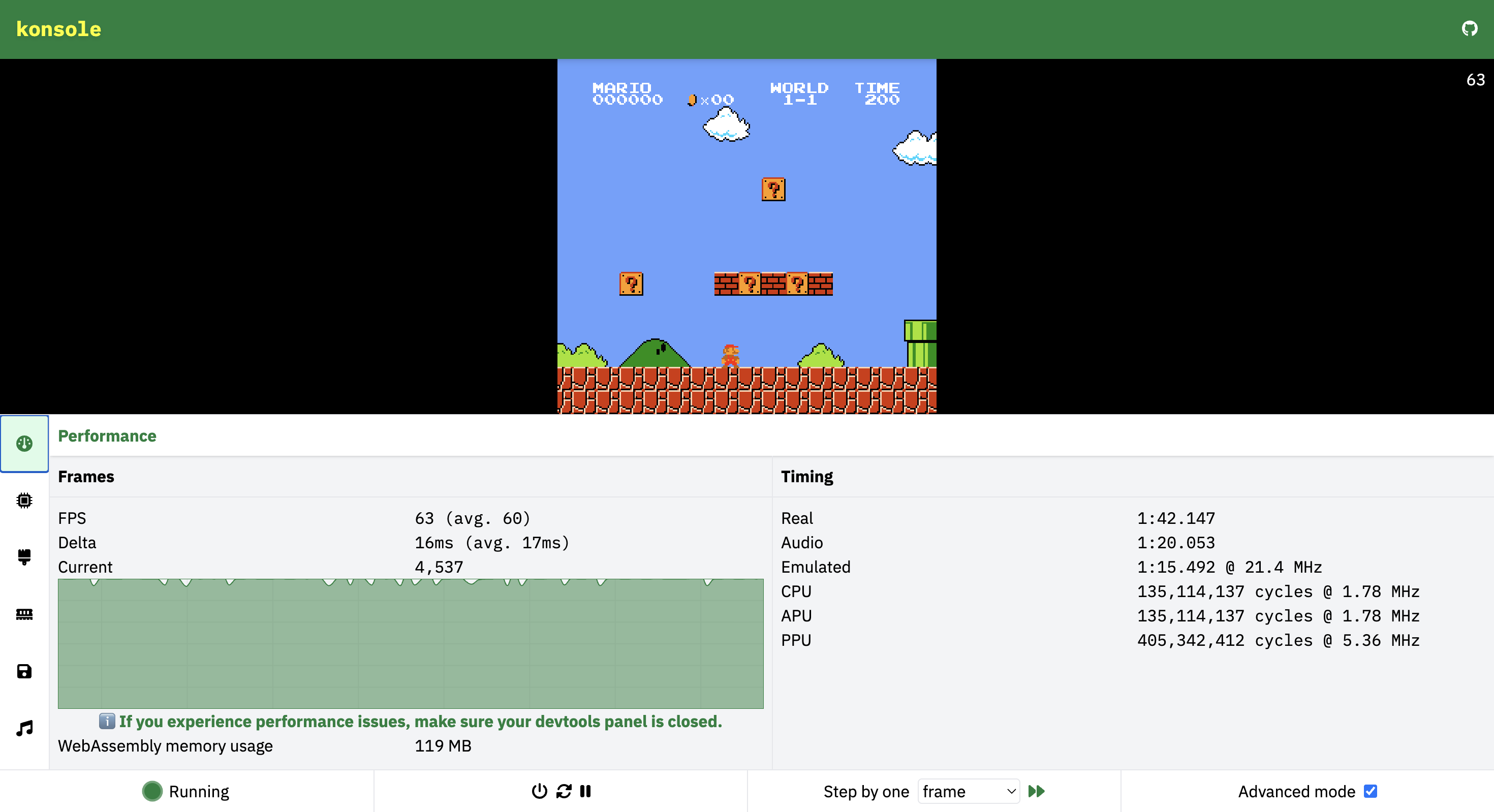Image resolution: width=1494 pixels, height=812 pixels.
Task: Click the 'Frames' section header
Action: point(86,476)
